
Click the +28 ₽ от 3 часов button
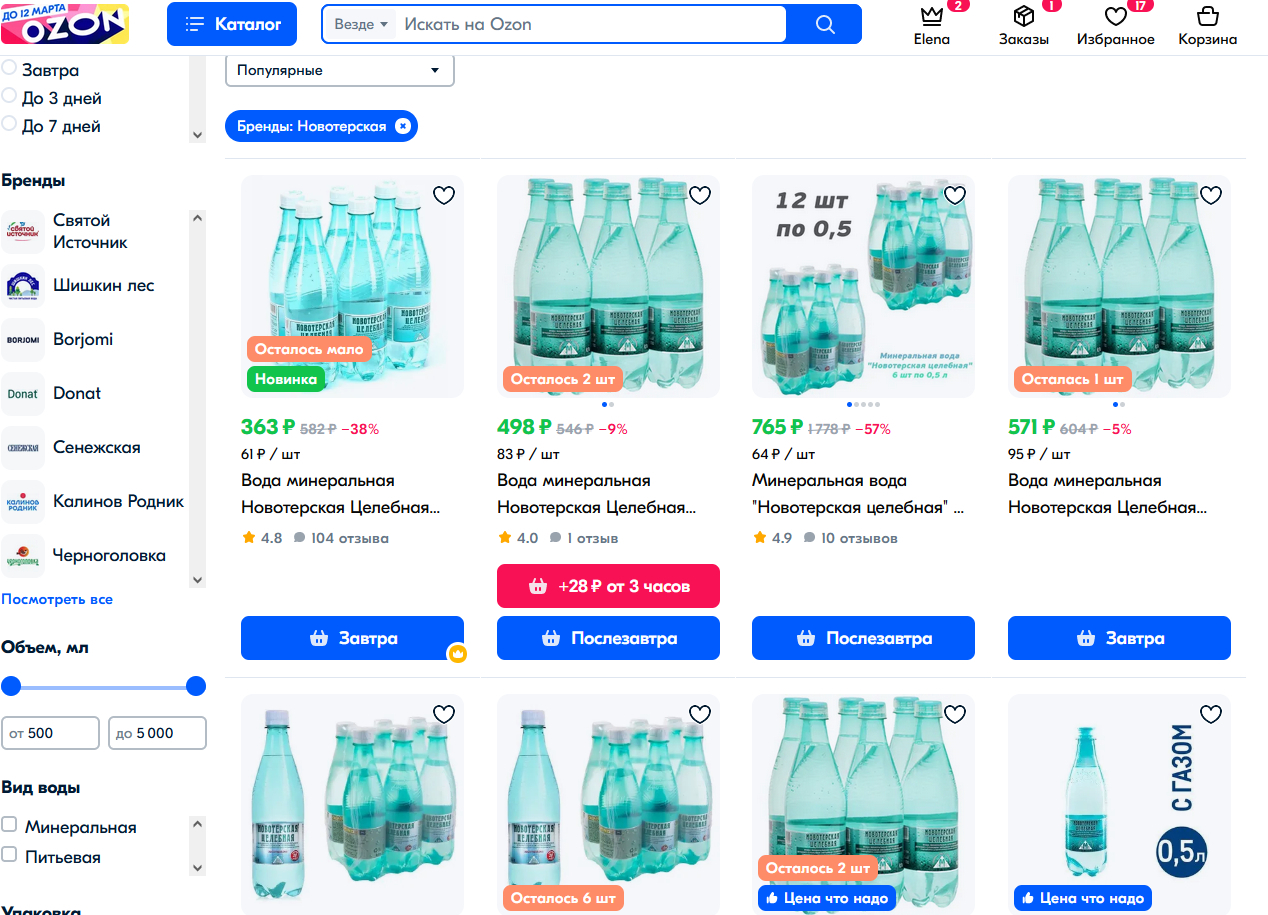[x=608, y=586]
